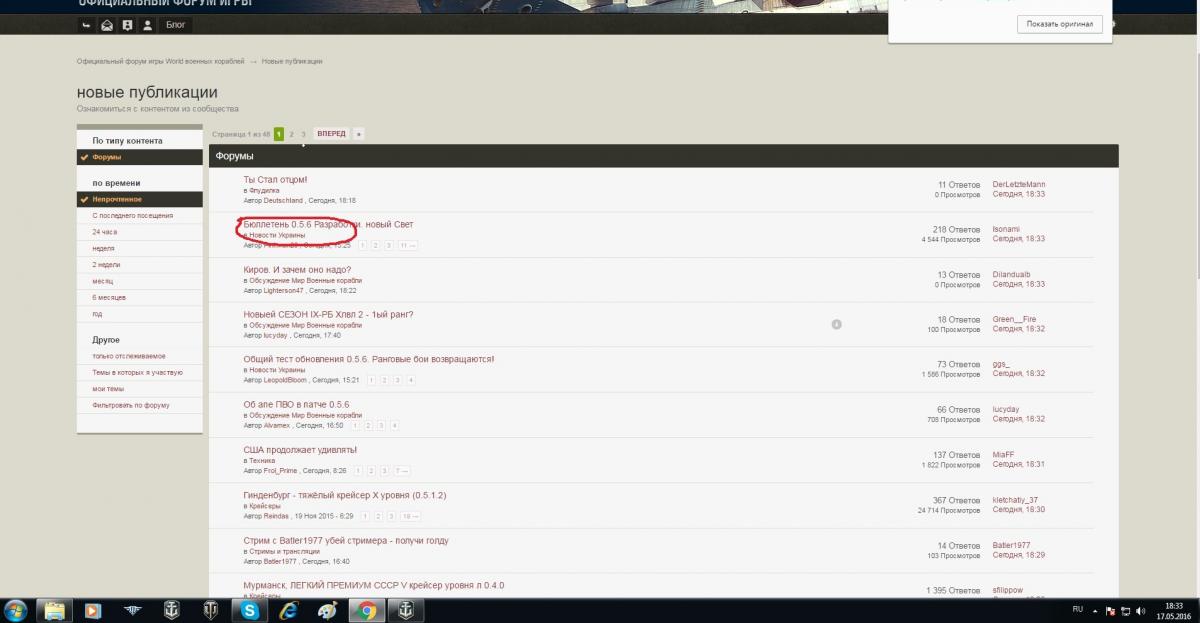Image resolution: width=1200 pixels, height=623 pixels.
Task: Open Техника subforum link
Action: 262,461
